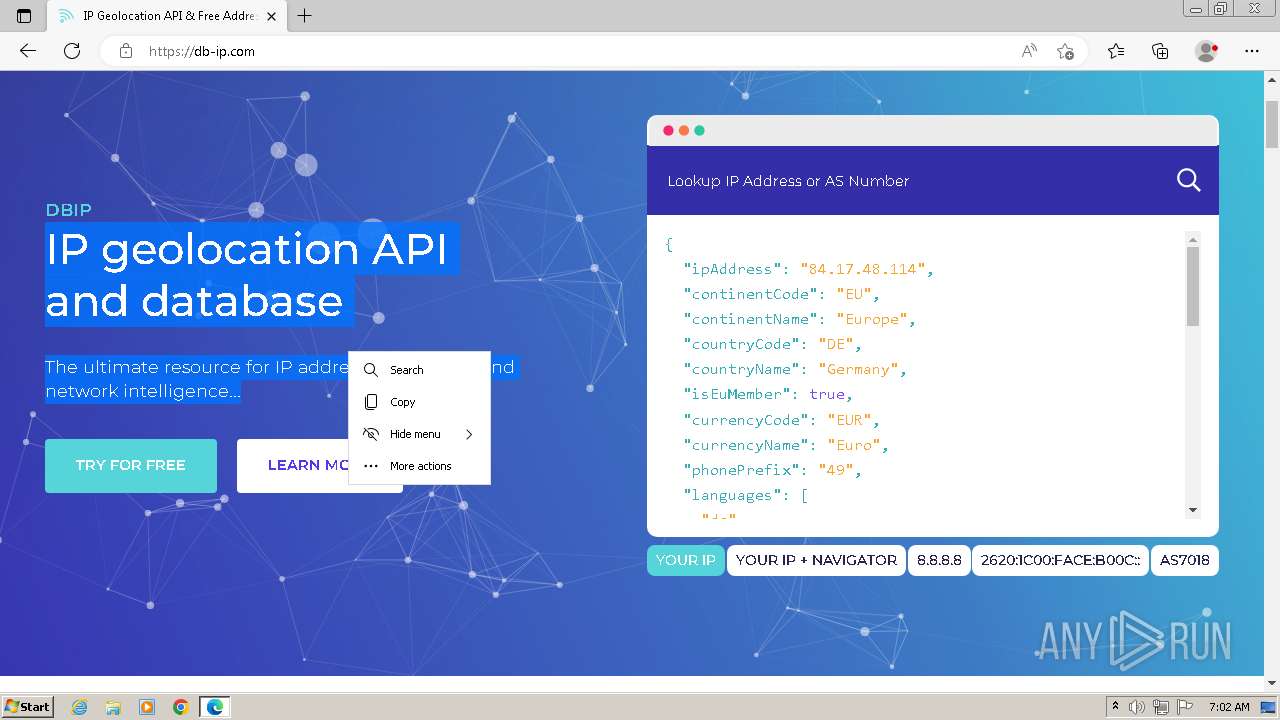Click the "Europe" continent name value
The height and width of the screenshot is (720, 1280).
[872, 319]
